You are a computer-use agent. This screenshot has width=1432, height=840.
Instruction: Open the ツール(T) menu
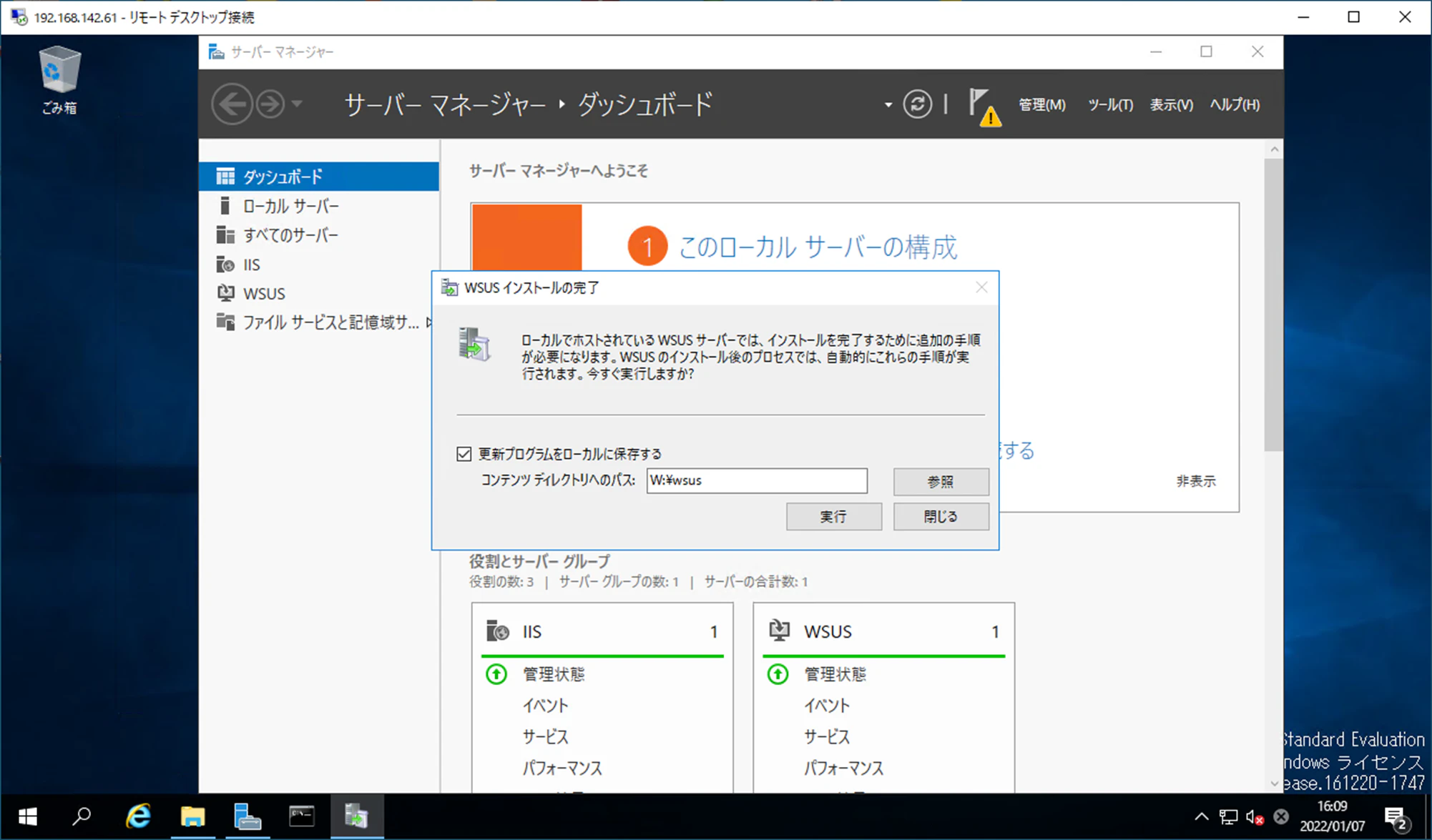(1110, 105)
